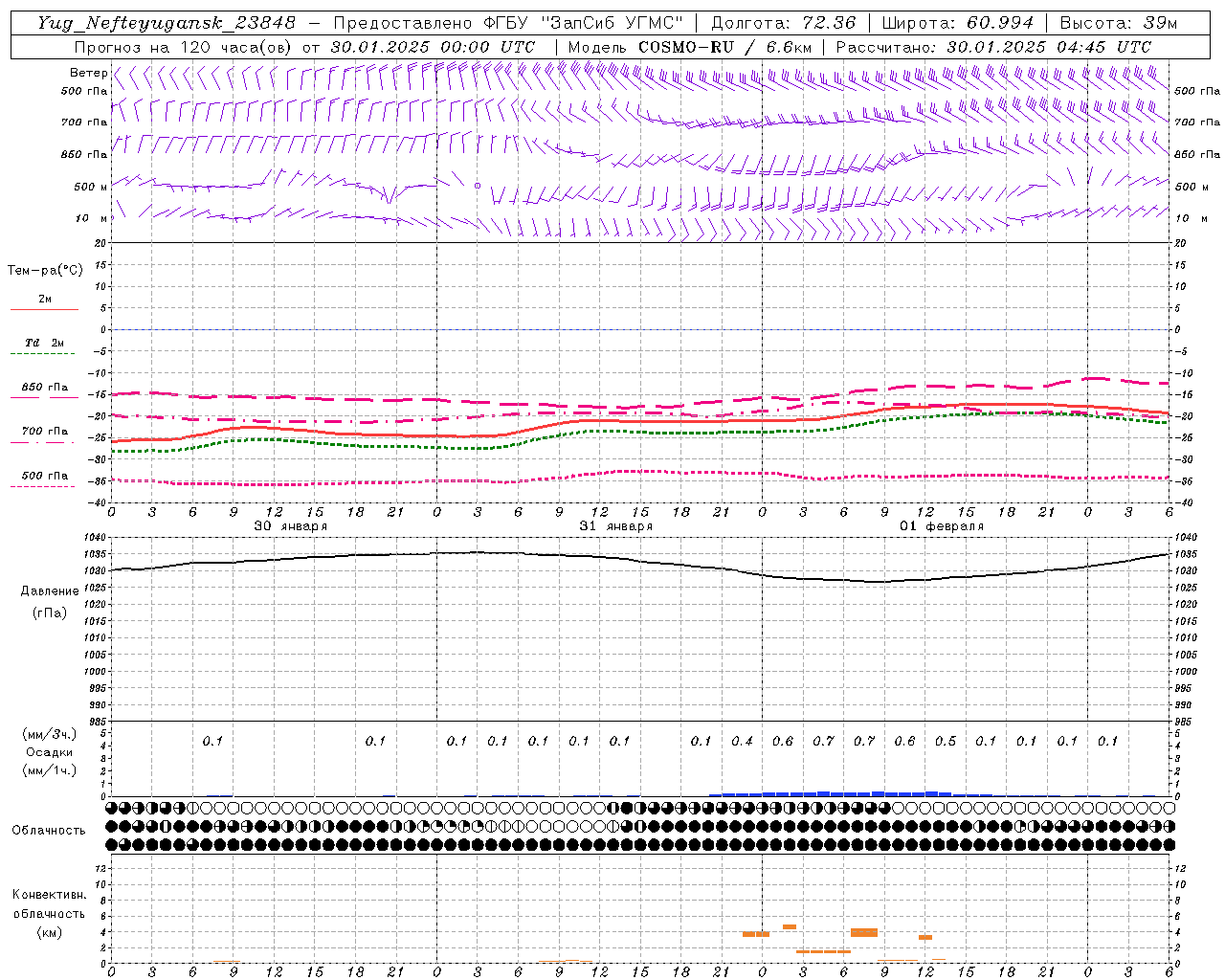Click the 'Прогноз на 120 часа(ов)' text
Viewport: 1225px width, 980px height.
[x=183, y=47]
